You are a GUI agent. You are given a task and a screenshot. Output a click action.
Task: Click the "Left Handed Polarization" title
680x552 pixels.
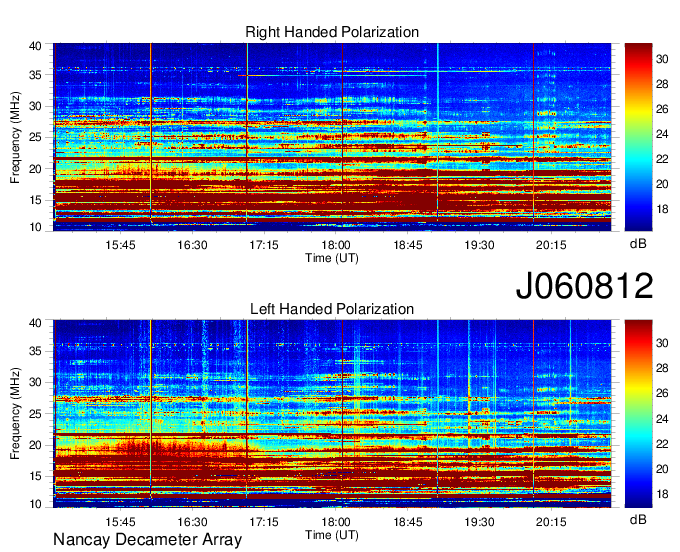click(332, 309)
